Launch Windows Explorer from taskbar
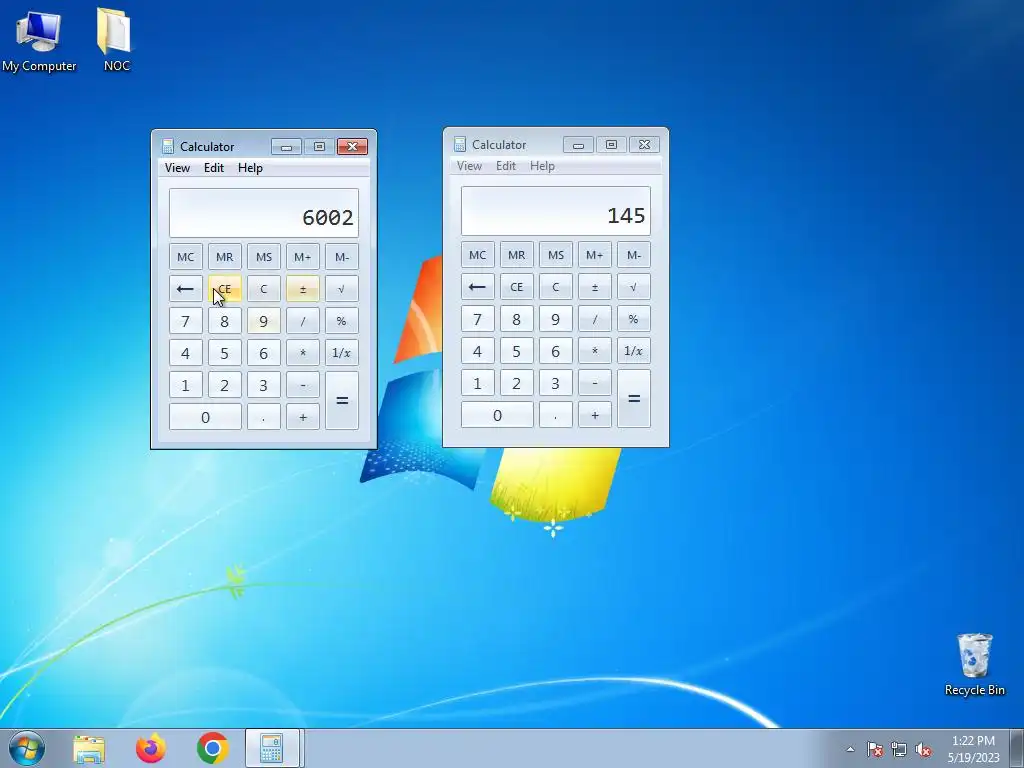The image size is (1024, 768). (x=89, y=748)
